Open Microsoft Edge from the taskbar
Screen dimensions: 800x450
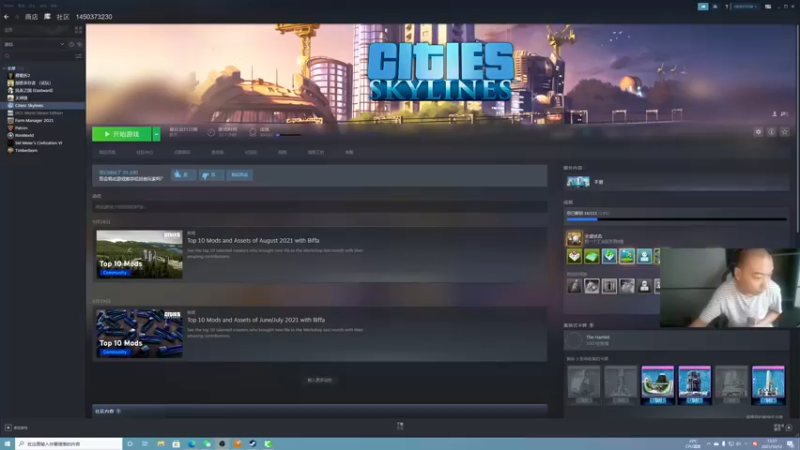tap(191, 444)
